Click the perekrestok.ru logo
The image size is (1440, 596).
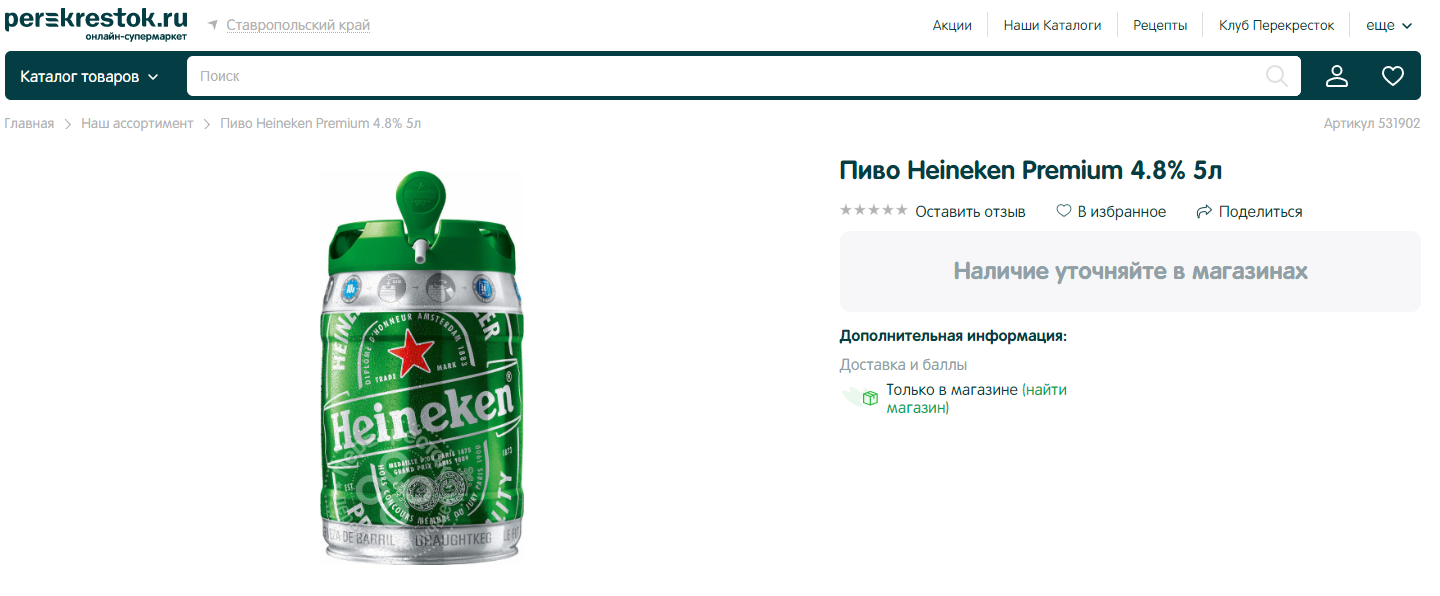point(96,24)
